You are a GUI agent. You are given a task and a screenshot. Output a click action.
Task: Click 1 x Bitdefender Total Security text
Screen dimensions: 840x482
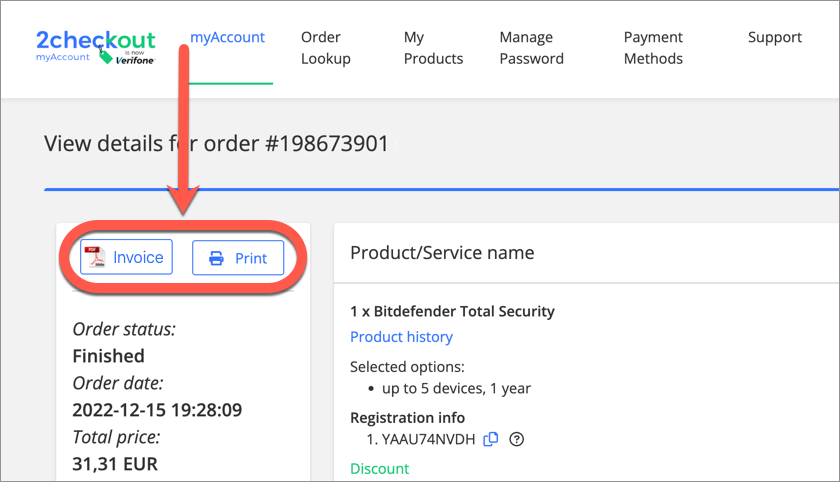(452, 311)
